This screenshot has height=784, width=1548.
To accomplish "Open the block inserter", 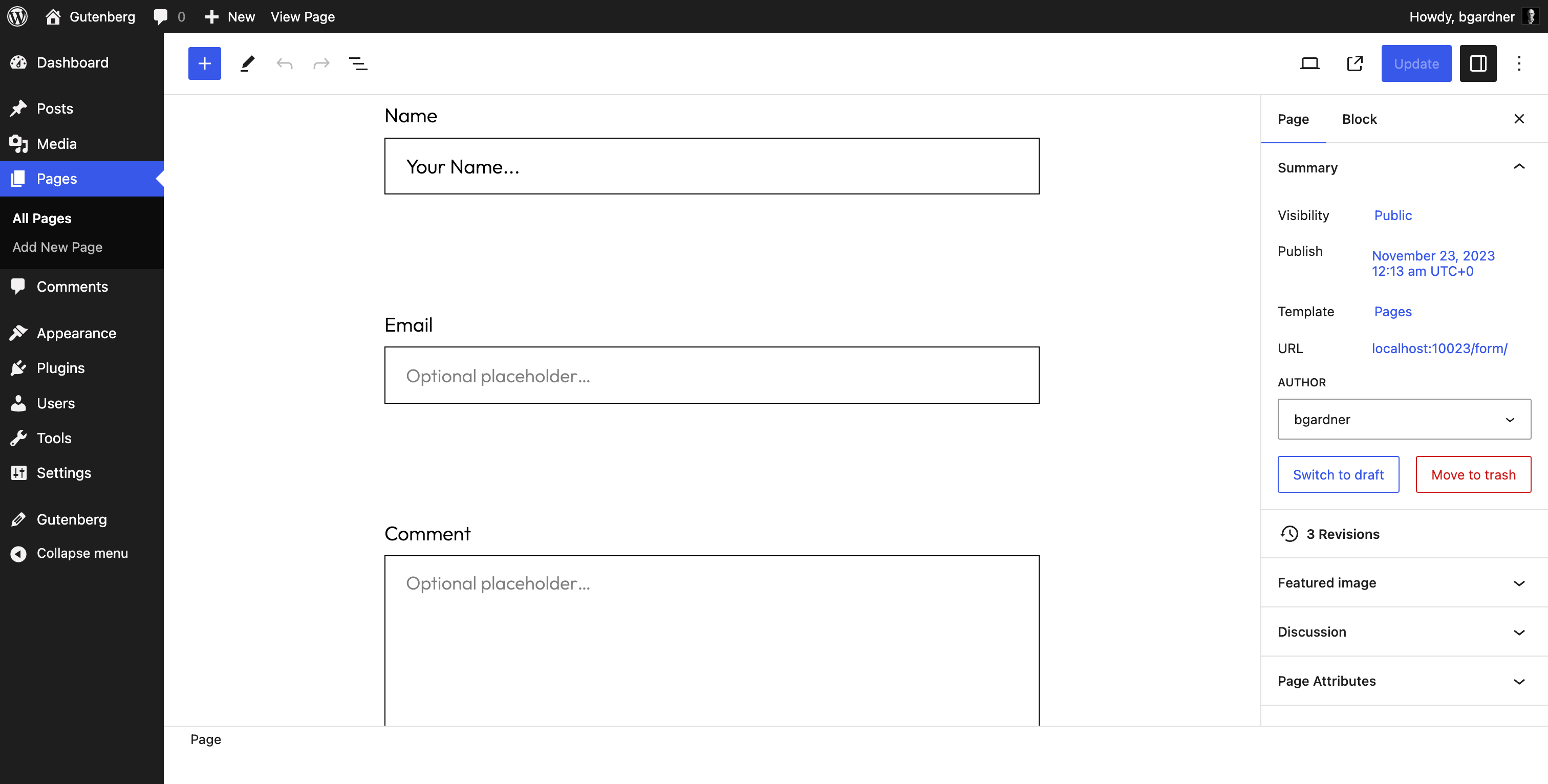I will click(x=204, y=63).
